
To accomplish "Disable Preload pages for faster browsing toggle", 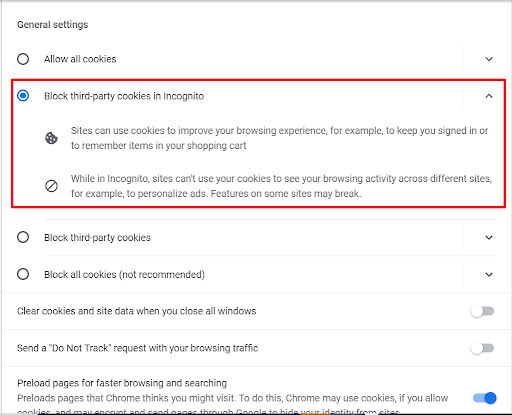I will [x=485, y=398].
